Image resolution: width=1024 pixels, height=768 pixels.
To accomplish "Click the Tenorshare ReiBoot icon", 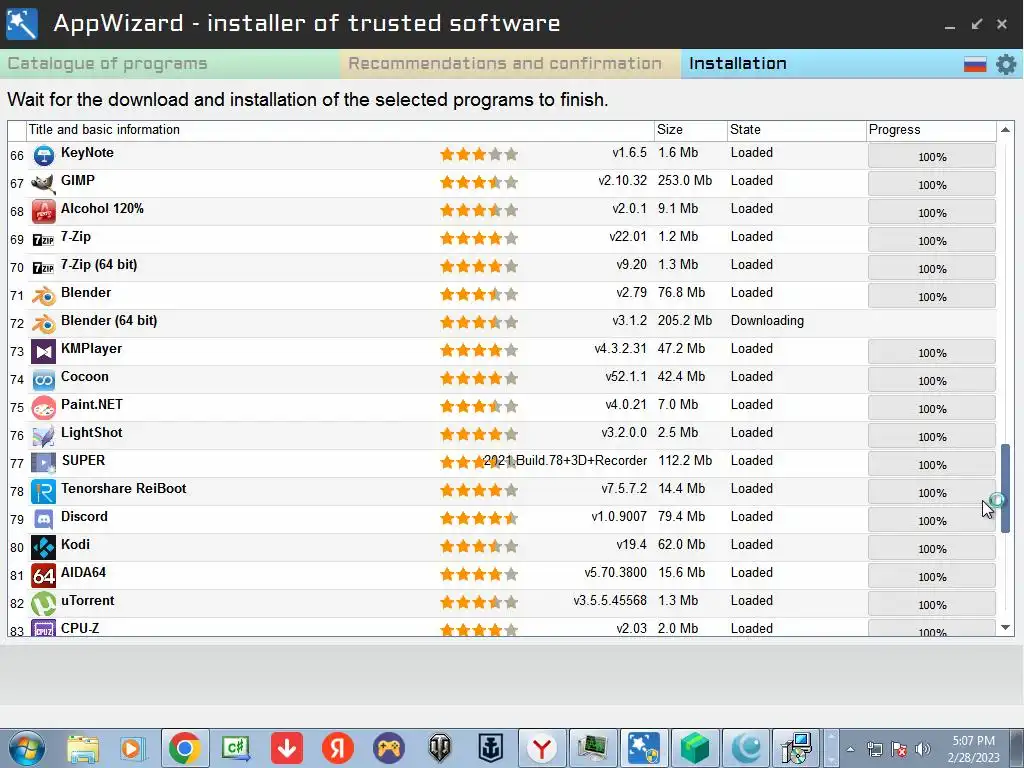I will click(x=44, y=492).
